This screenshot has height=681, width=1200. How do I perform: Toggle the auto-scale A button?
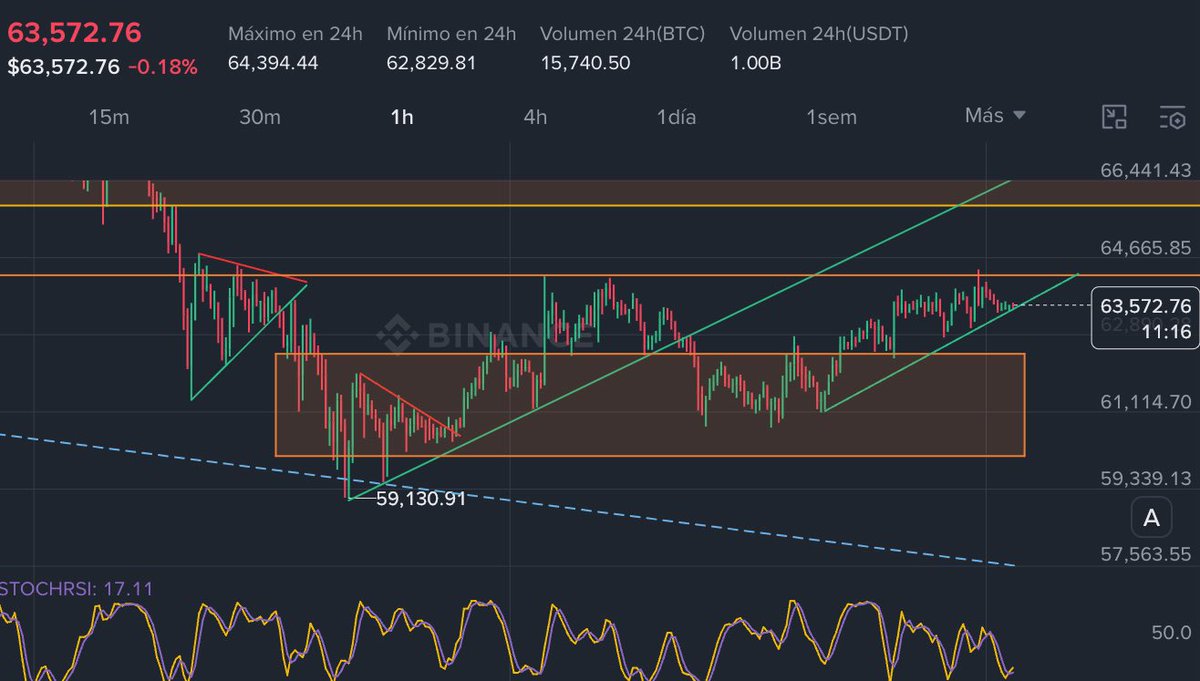point(1151,518)
